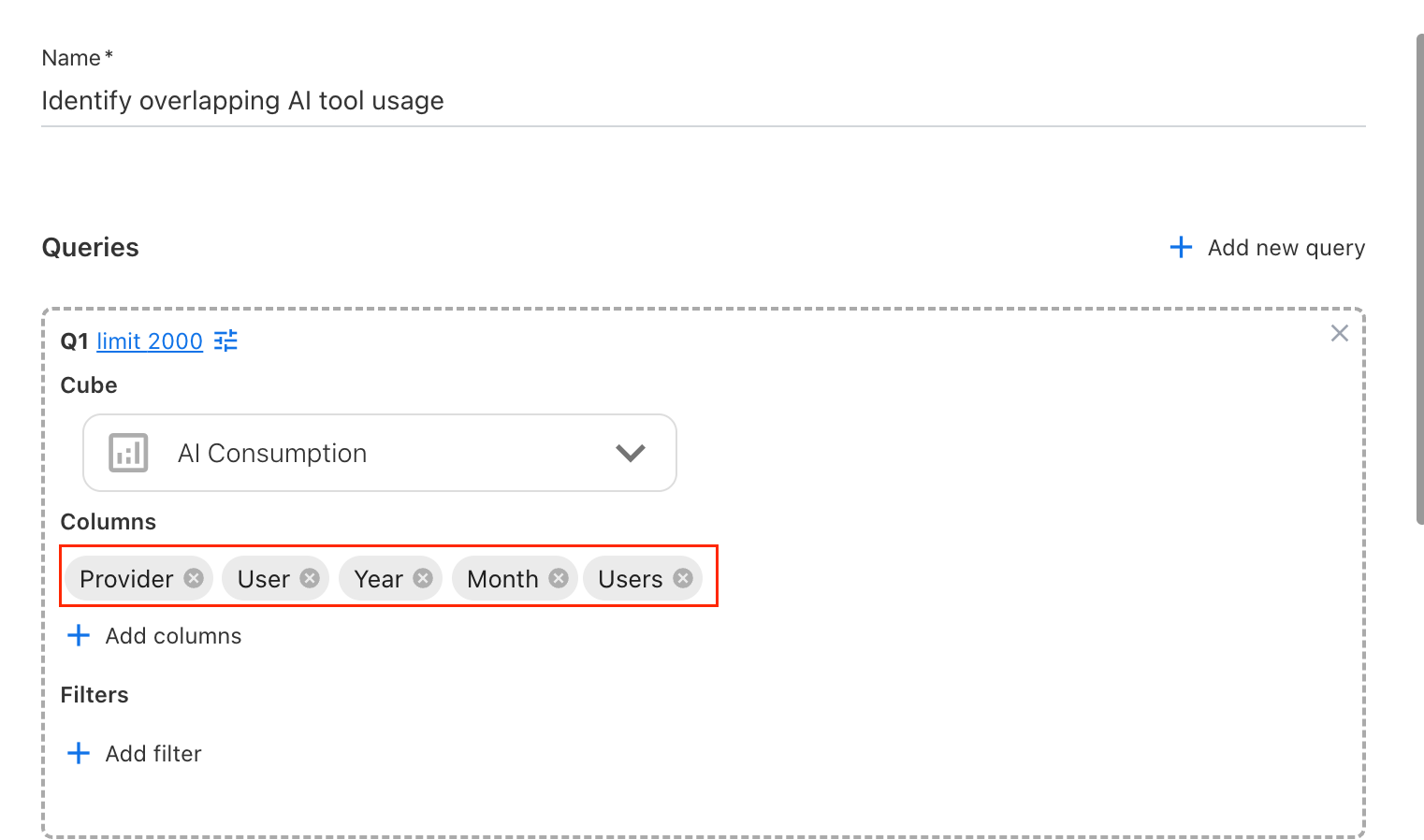1424x840 pixels.
Task: Remove the Year column chip
Action: click(423, 578)
